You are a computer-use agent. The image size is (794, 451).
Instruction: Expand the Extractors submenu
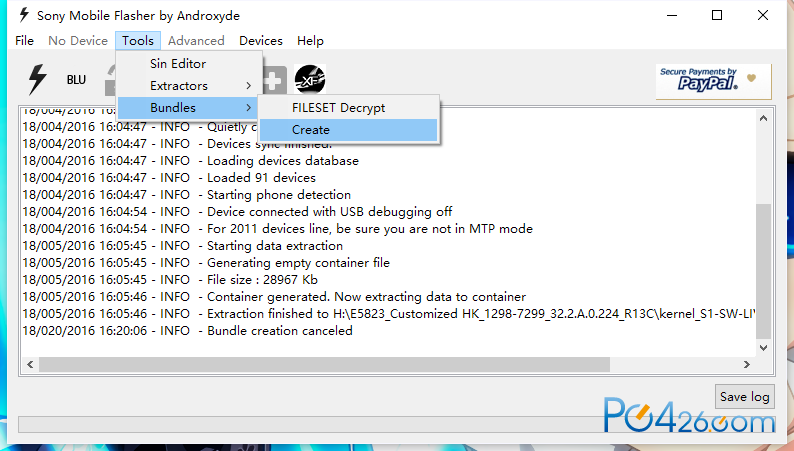190,86
